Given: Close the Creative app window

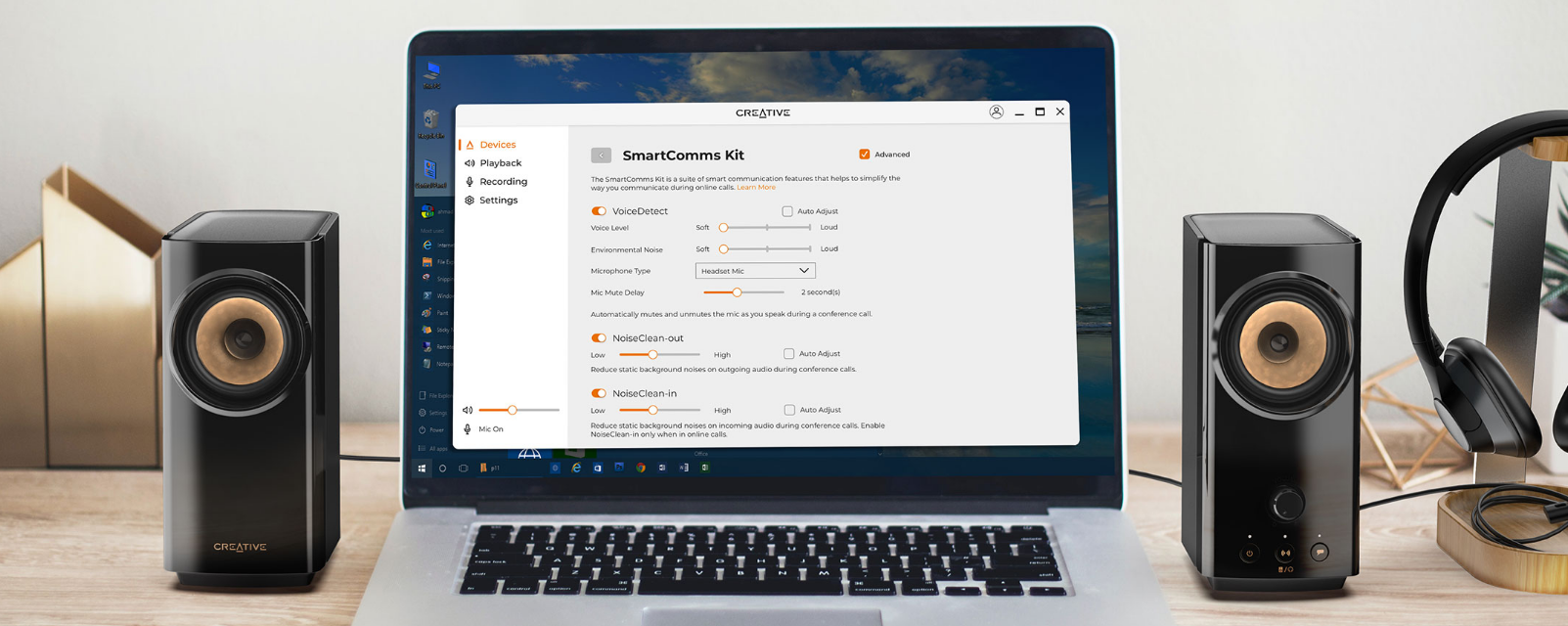Looking at the screenshot, I should click(1060, 112).
